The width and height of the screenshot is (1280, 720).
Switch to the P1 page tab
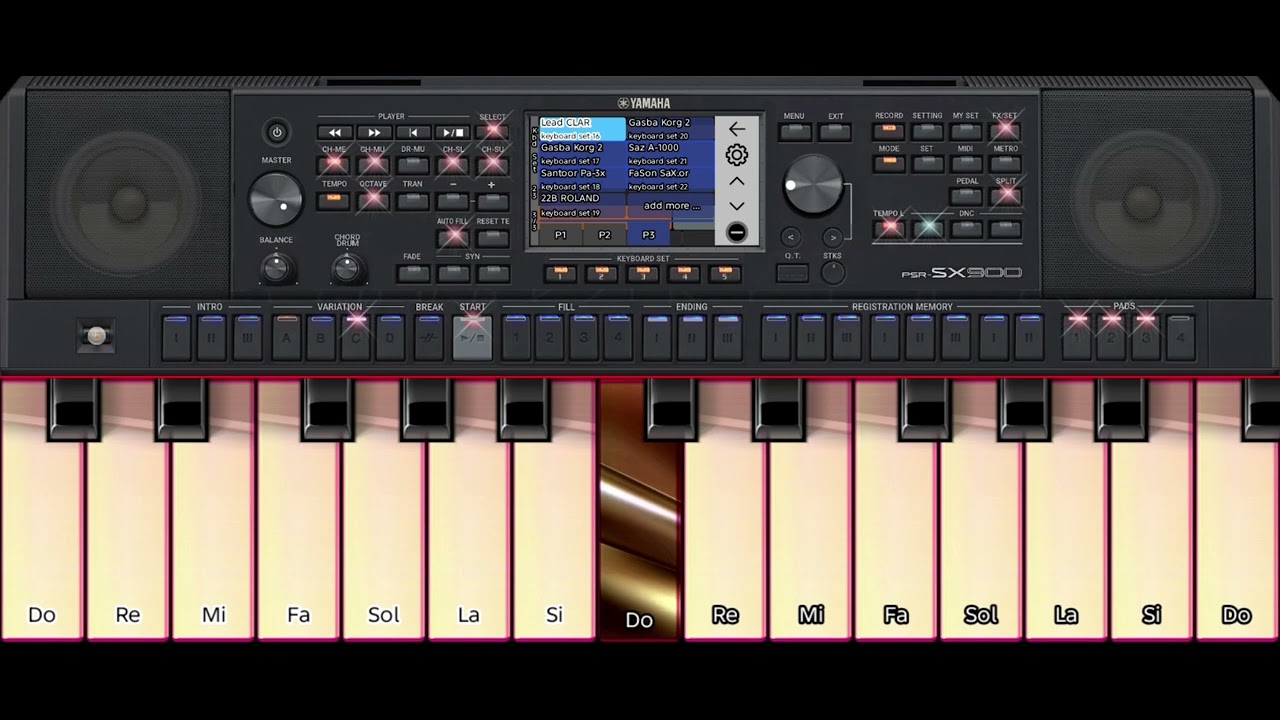(x=560, y=235)
